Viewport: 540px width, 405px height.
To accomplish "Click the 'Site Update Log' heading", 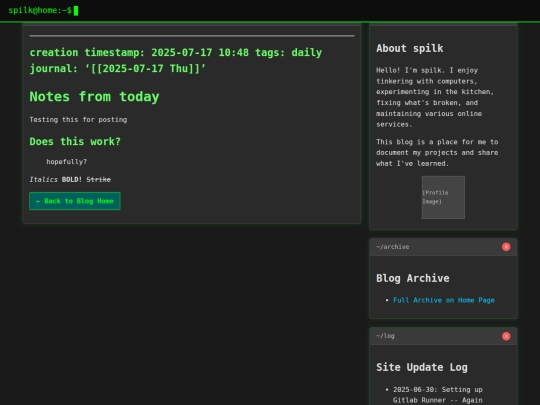I will (422, 367).
